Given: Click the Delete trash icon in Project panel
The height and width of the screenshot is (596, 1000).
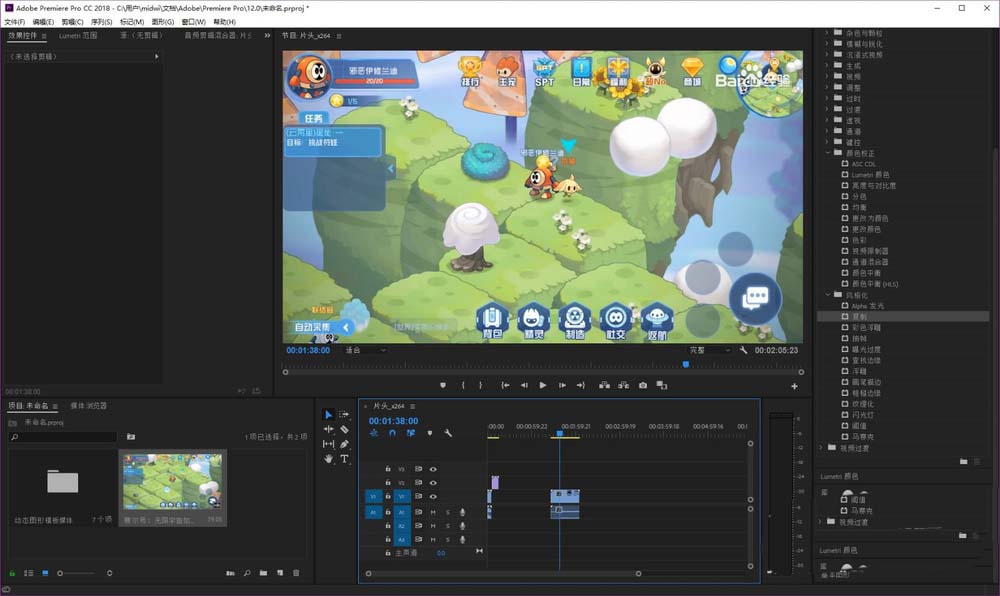Looking at the screenshot, I should click(x=296, y=573).
